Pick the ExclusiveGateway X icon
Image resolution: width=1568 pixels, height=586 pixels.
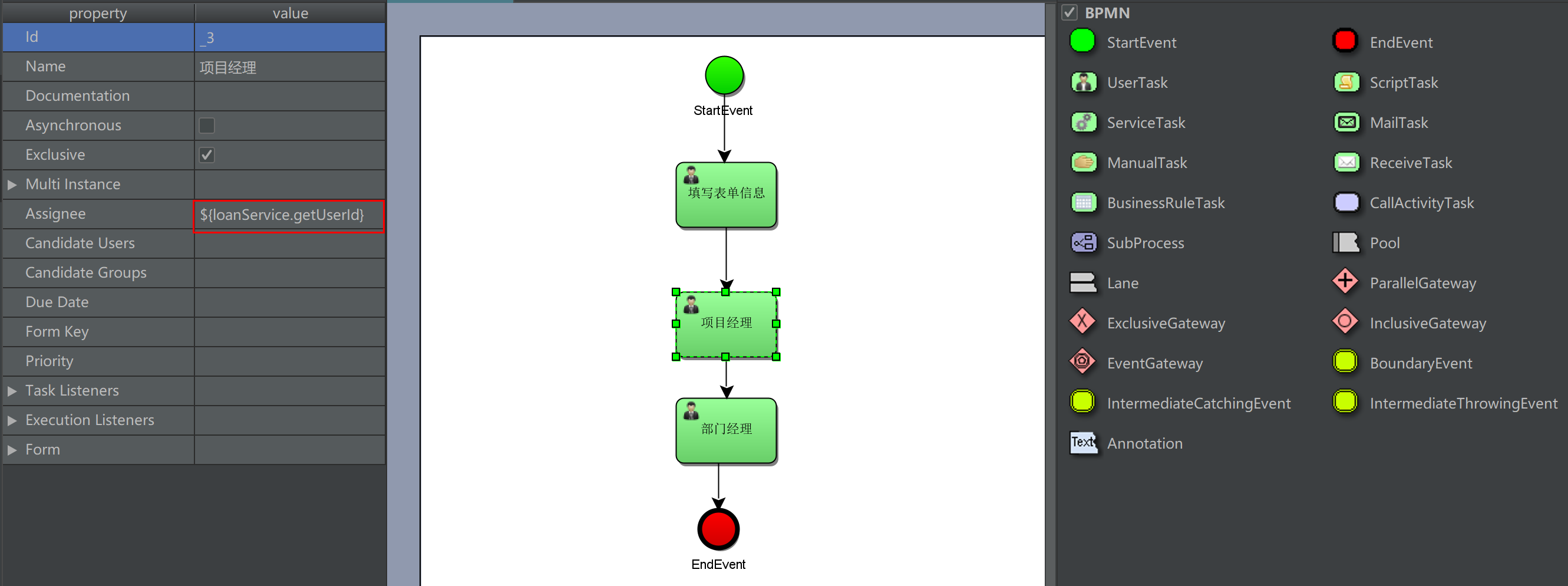(x=1082, y=322)
